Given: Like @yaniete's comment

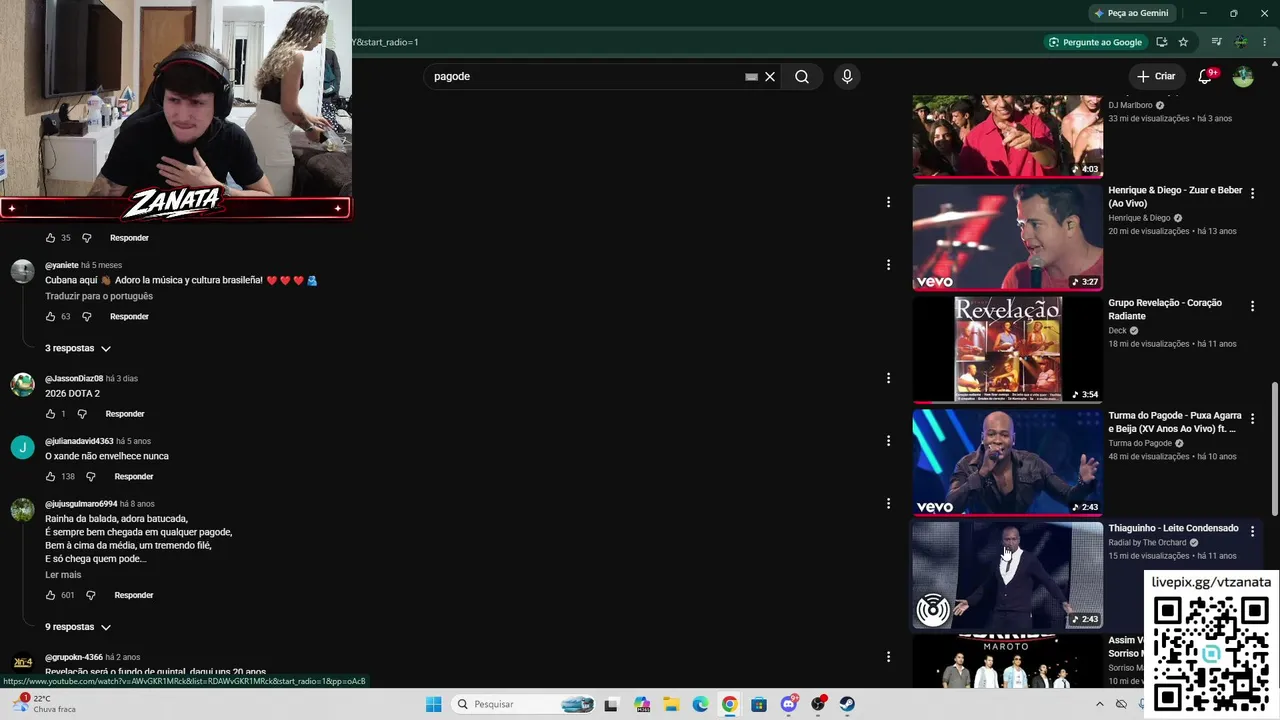Looking at the screenshot, I should tap(51, 317).
